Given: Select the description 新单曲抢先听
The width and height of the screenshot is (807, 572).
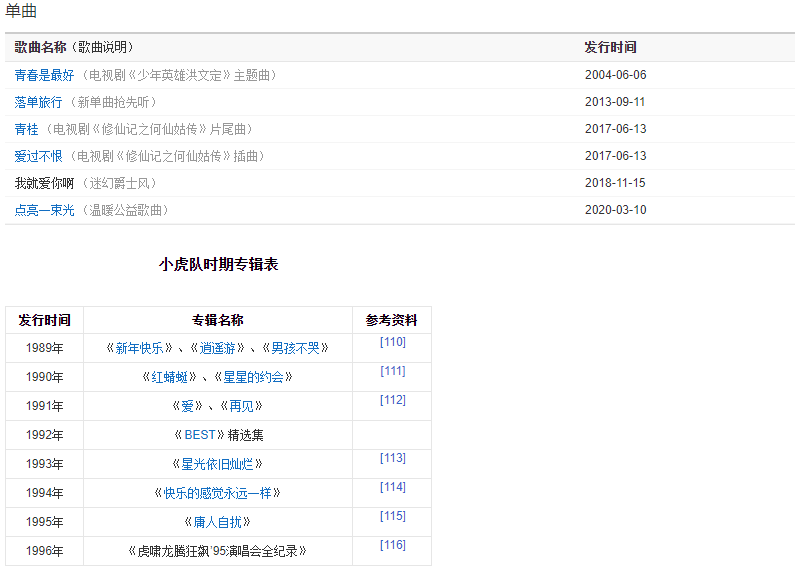Looking at the screenshot, I should click(113, 102).
